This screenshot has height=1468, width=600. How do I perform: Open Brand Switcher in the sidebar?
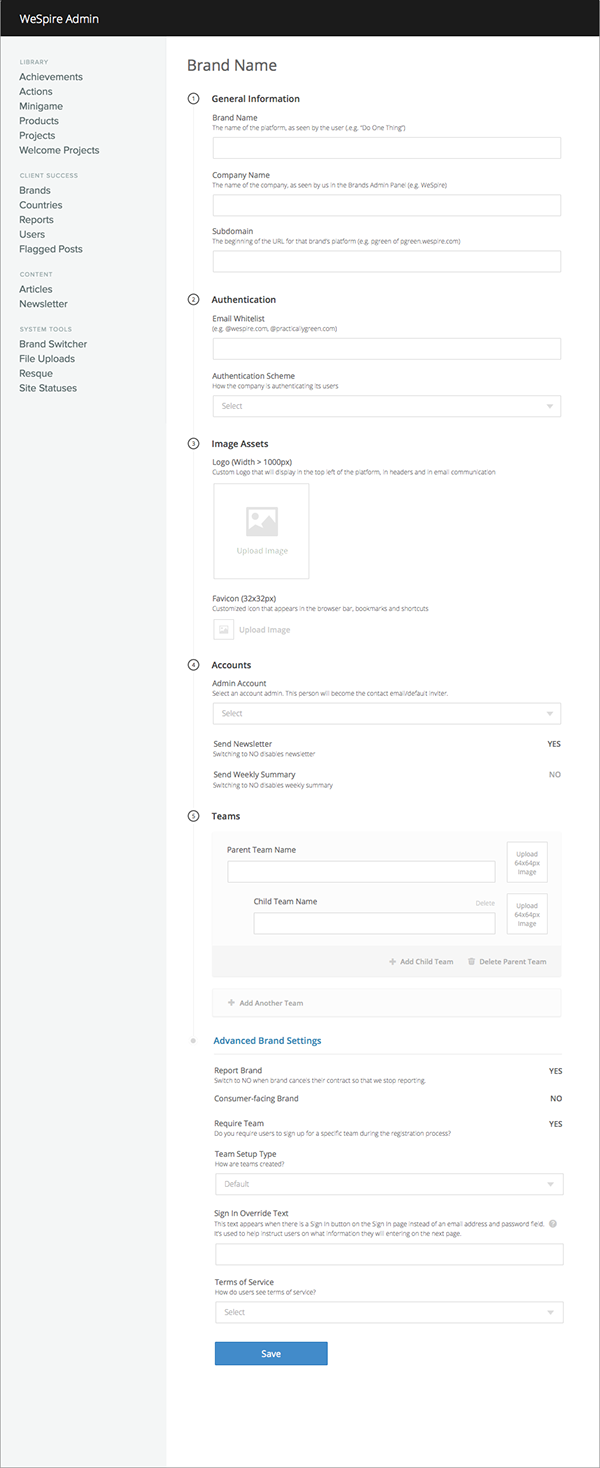tap(53, 344)
